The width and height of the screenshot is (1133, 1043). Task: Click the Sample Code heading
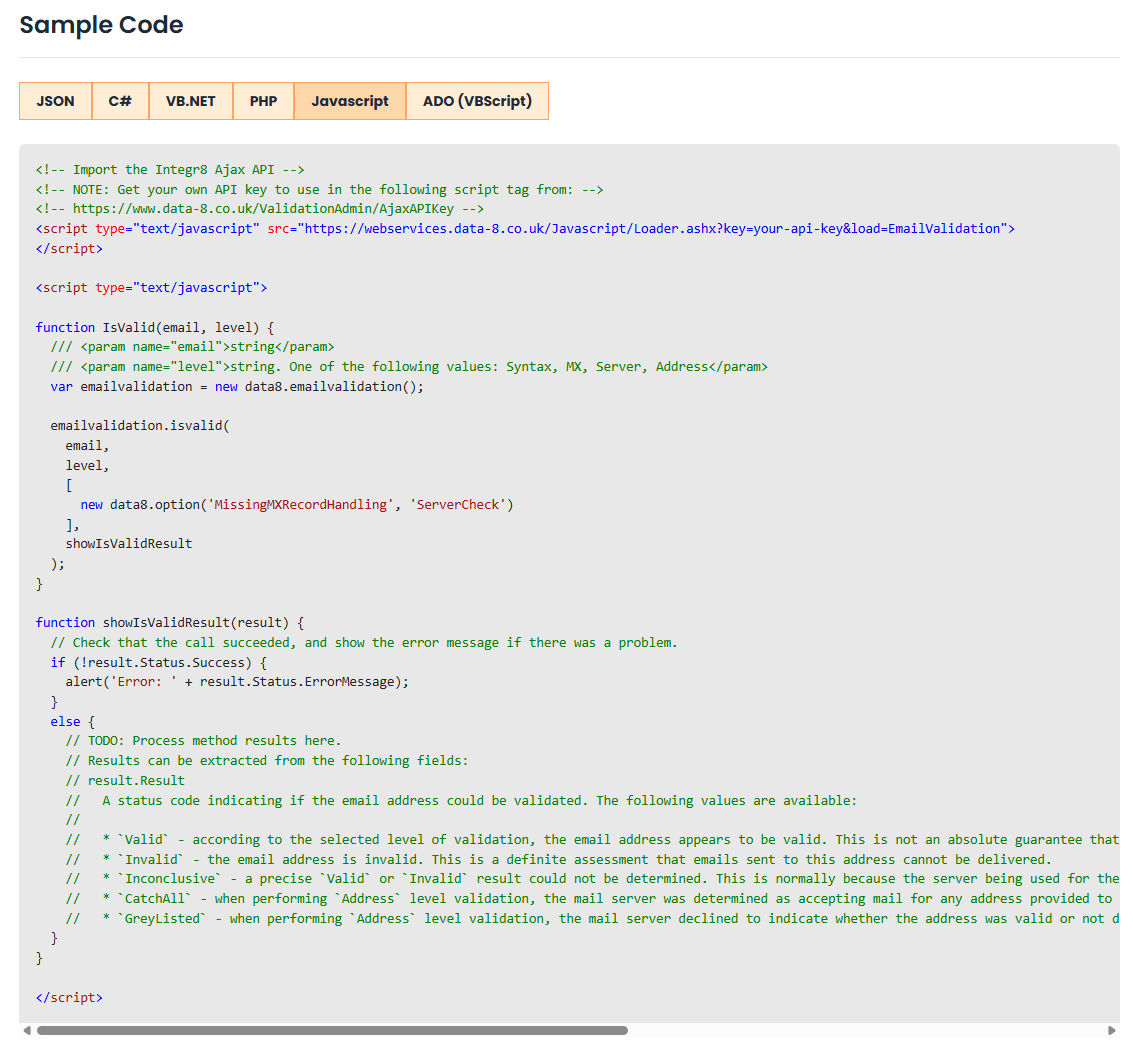pos(101,25)
